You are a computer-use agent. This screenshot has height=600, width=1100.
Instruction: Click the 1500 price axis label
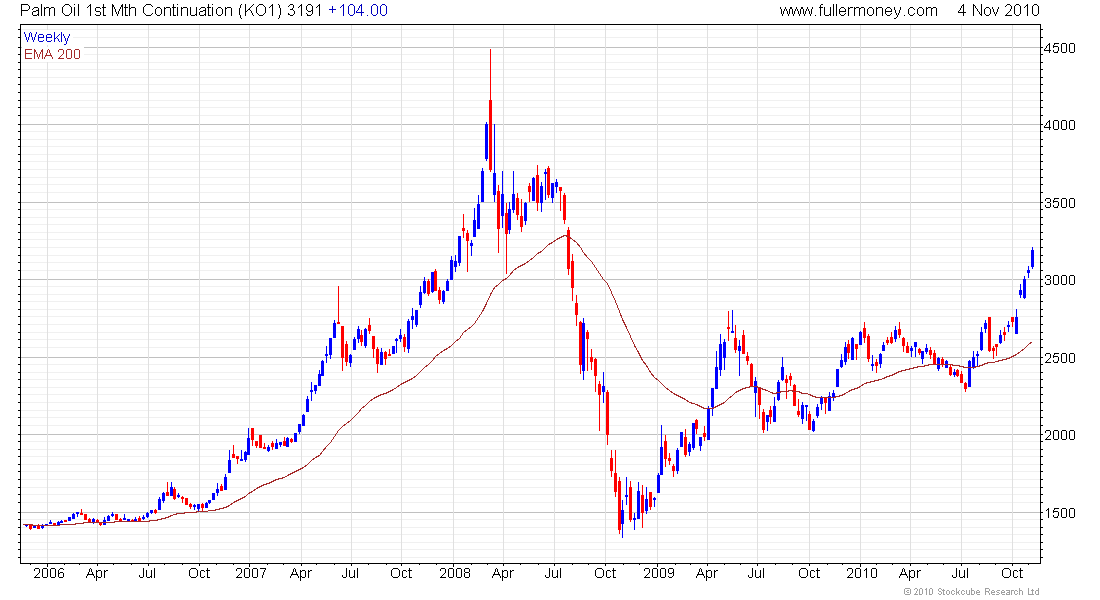(1059, 513)
